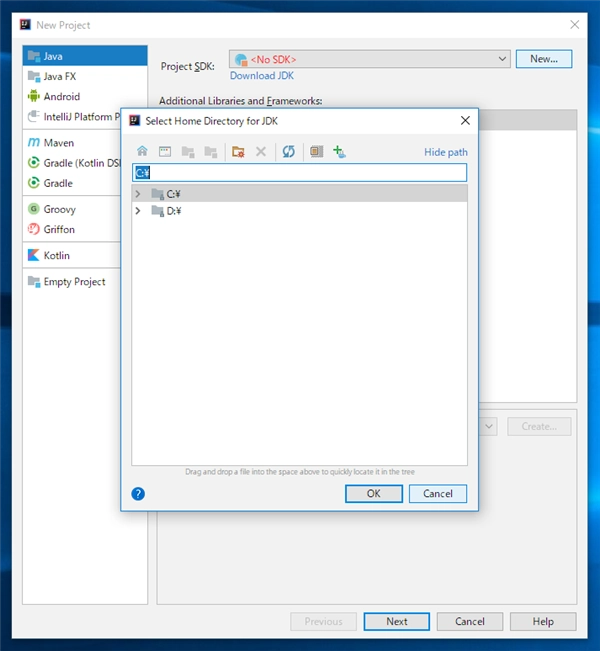600x651 pixels.
Task: Click the Hide path link
Action: click(x=446, y=152)
